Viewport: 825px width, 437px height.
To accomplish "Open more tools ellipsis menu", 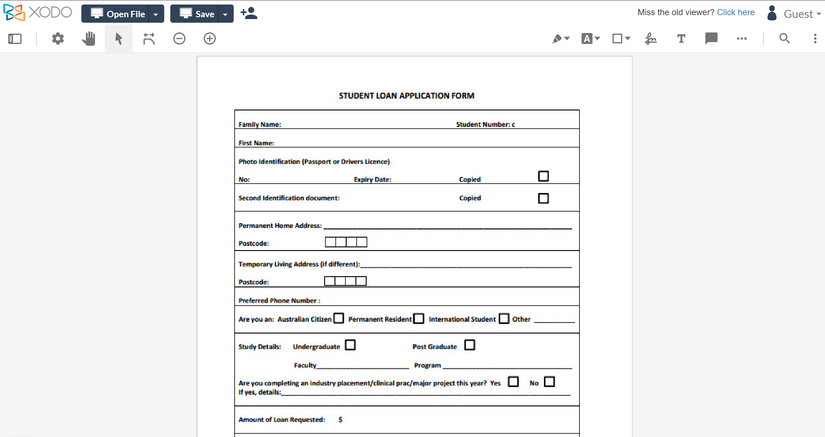I will click(x=742, y=38).
